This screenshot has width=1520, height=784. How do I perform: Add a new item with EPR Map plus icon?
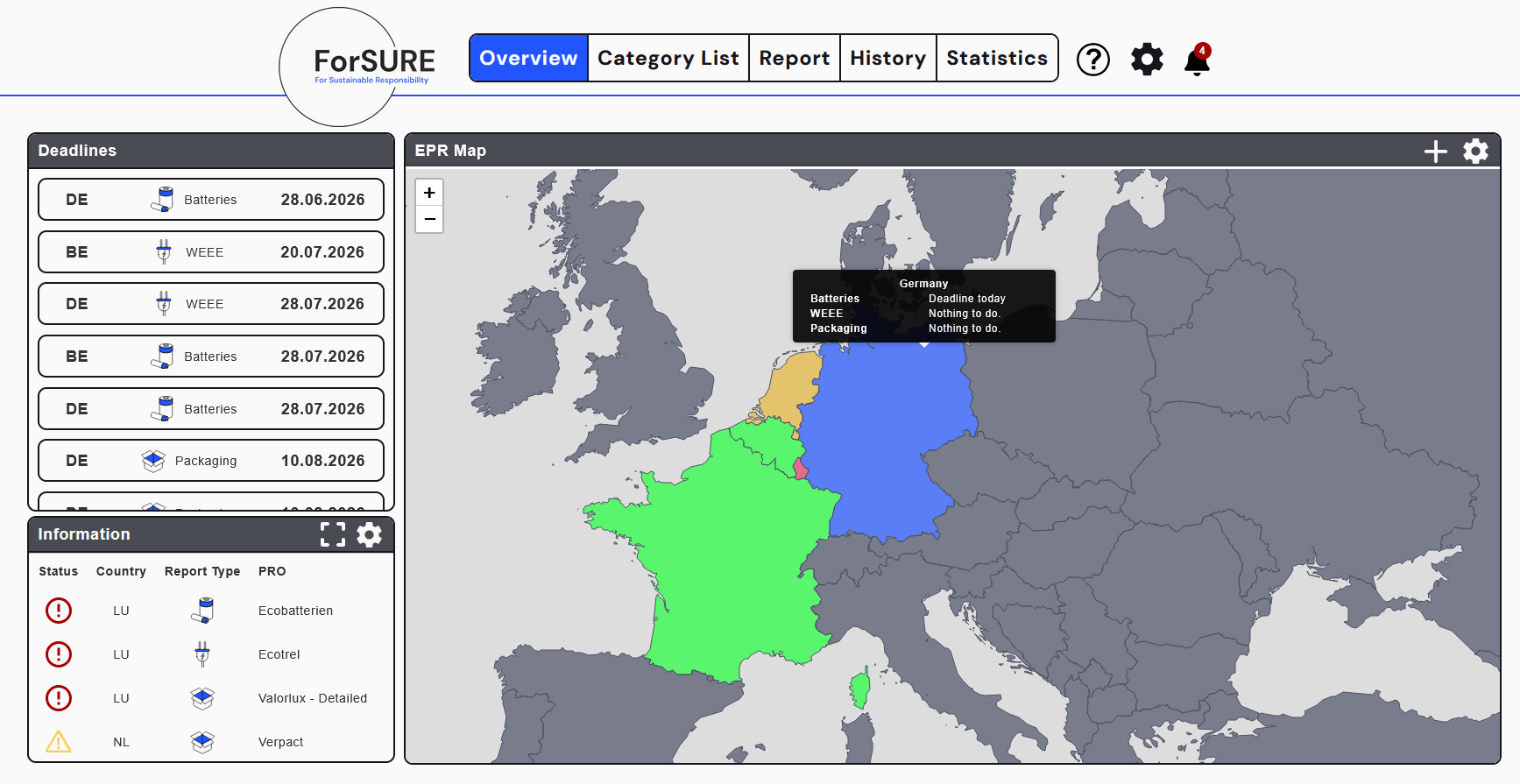(1435, 152)
